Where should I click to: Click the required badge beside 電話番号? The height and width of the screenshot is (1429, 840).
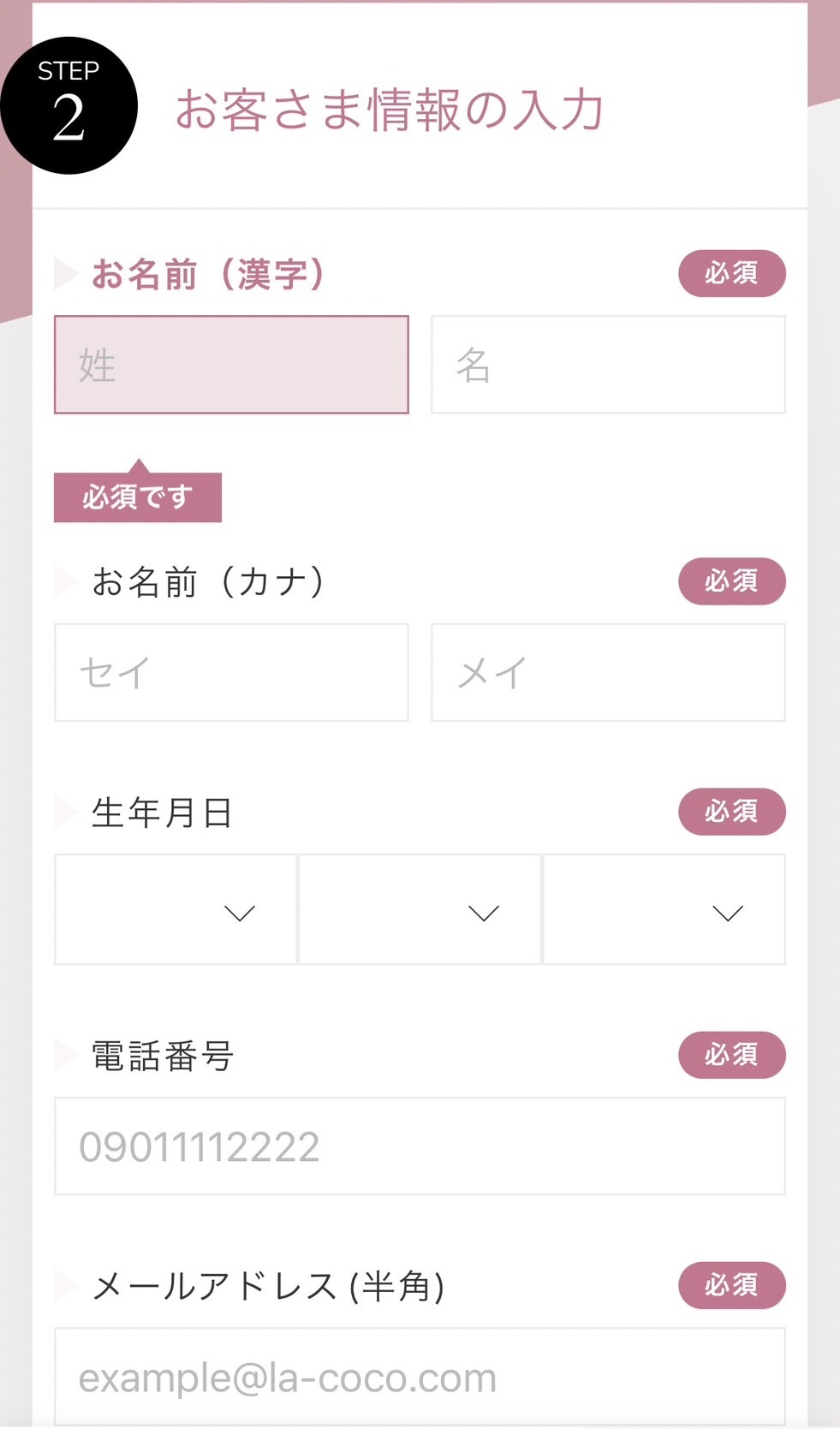click(x=731, y=1055)
